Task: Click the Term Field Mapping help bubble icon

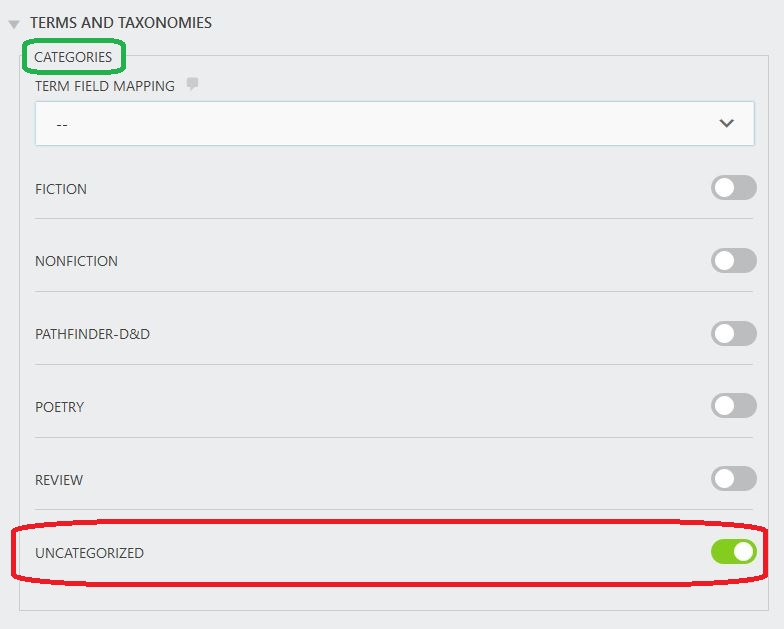Action: (193, 85)
